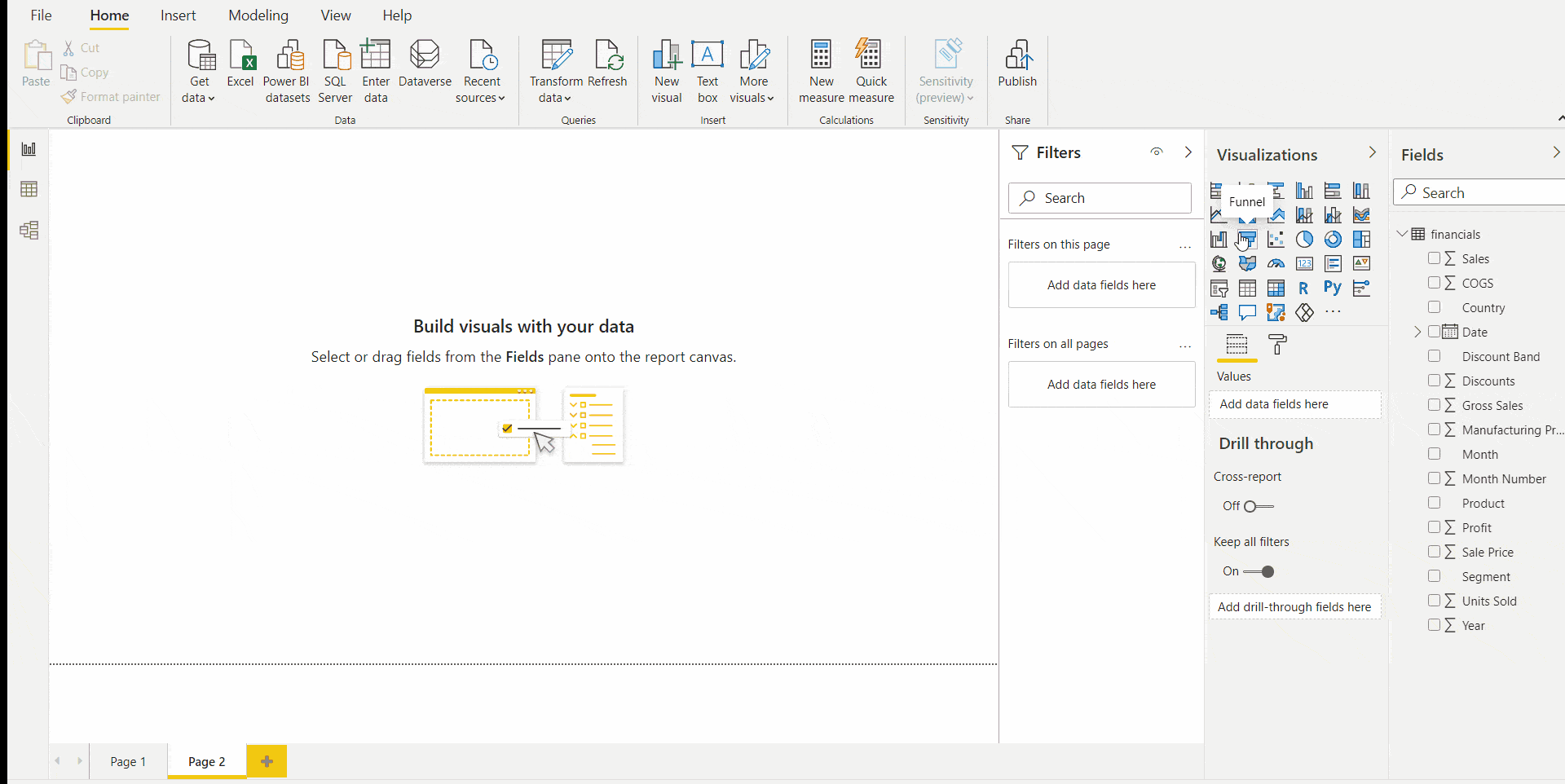The image size is (1565, 784).
Task: Open Model view in left sidebar
Action: click(29, 231)
